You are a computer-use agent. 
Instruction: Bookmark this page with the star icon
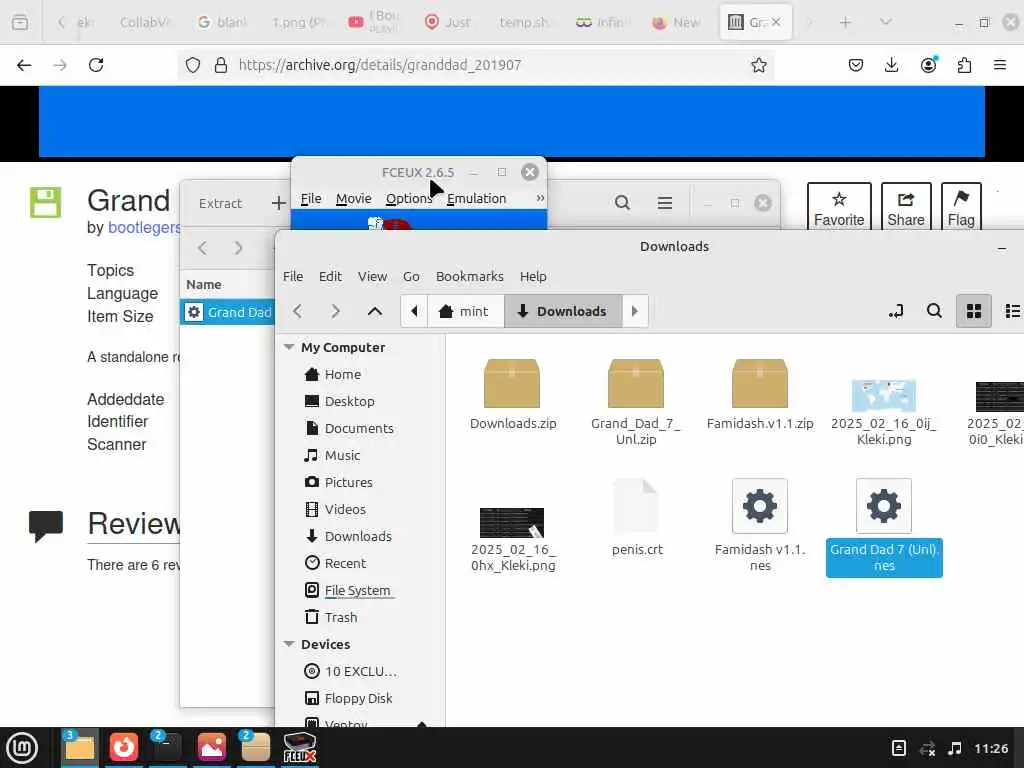click(x=758, y=65)
